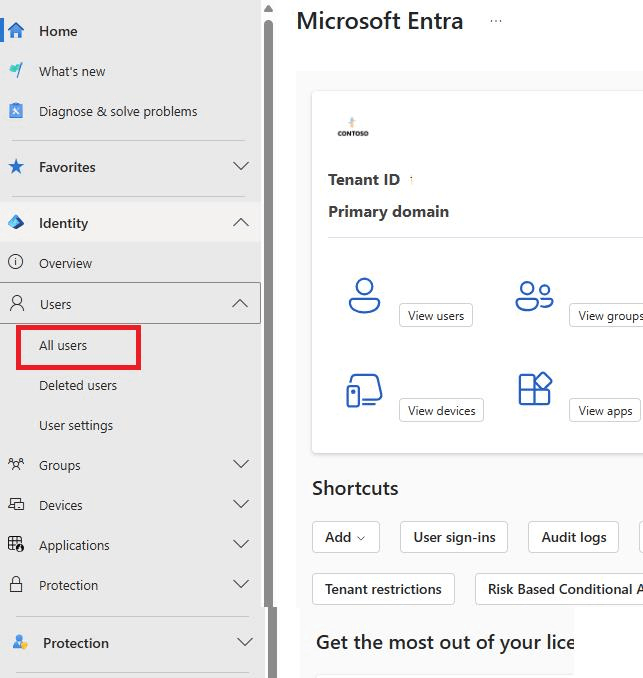
Task: Click the Users person icon in sidebar
Action: coord(17,304)
